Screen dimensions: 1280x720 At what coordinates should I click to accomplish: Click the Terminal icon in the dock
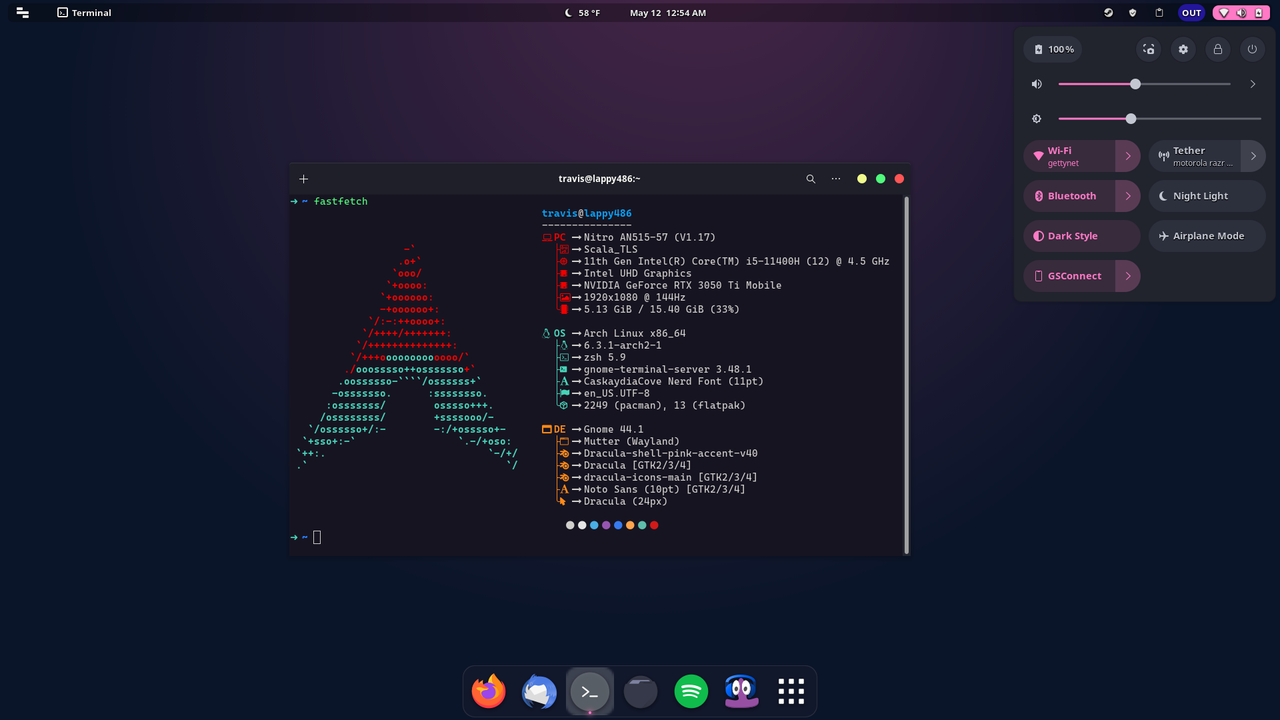tap(589, 691)
